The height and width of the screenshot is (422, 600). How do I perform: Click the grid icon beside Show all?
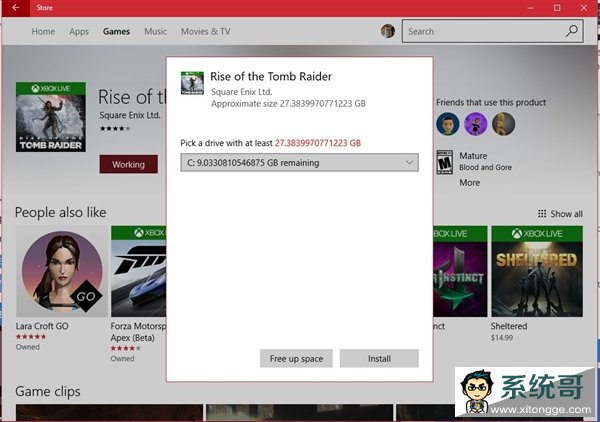coord(542,213)
